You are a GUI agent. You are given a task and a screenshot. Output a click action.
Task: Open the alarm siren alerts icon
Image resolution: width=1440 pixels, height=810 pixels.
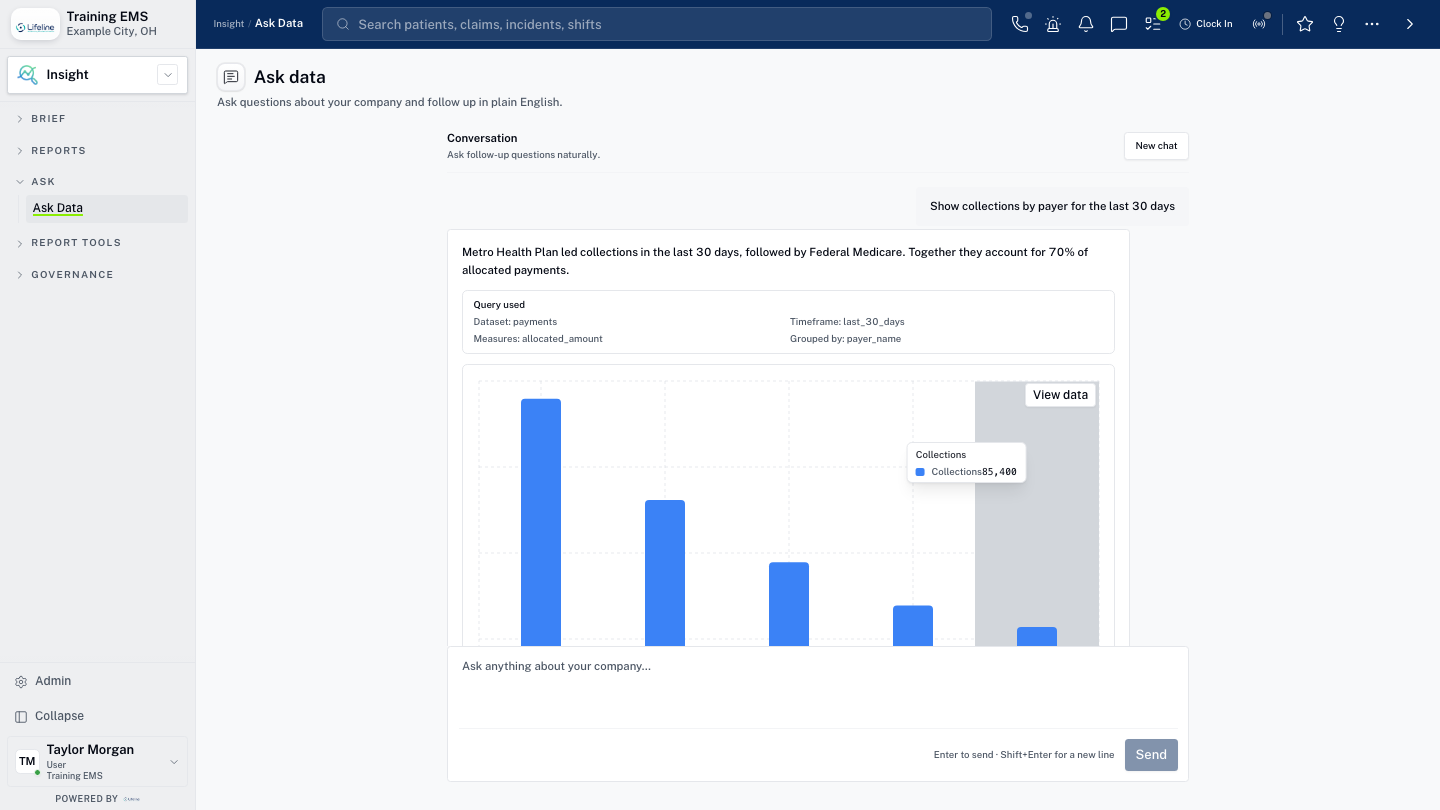pos(1053,24)
